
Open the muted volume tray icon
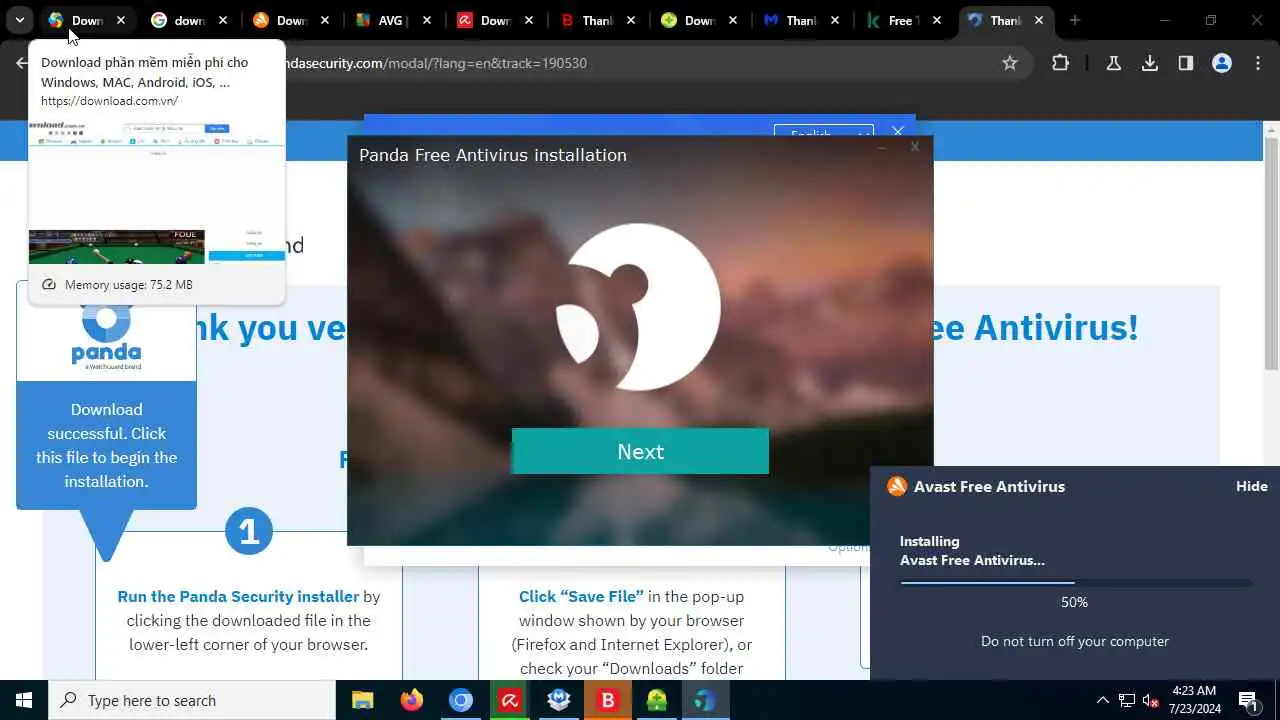point(1150,700)
